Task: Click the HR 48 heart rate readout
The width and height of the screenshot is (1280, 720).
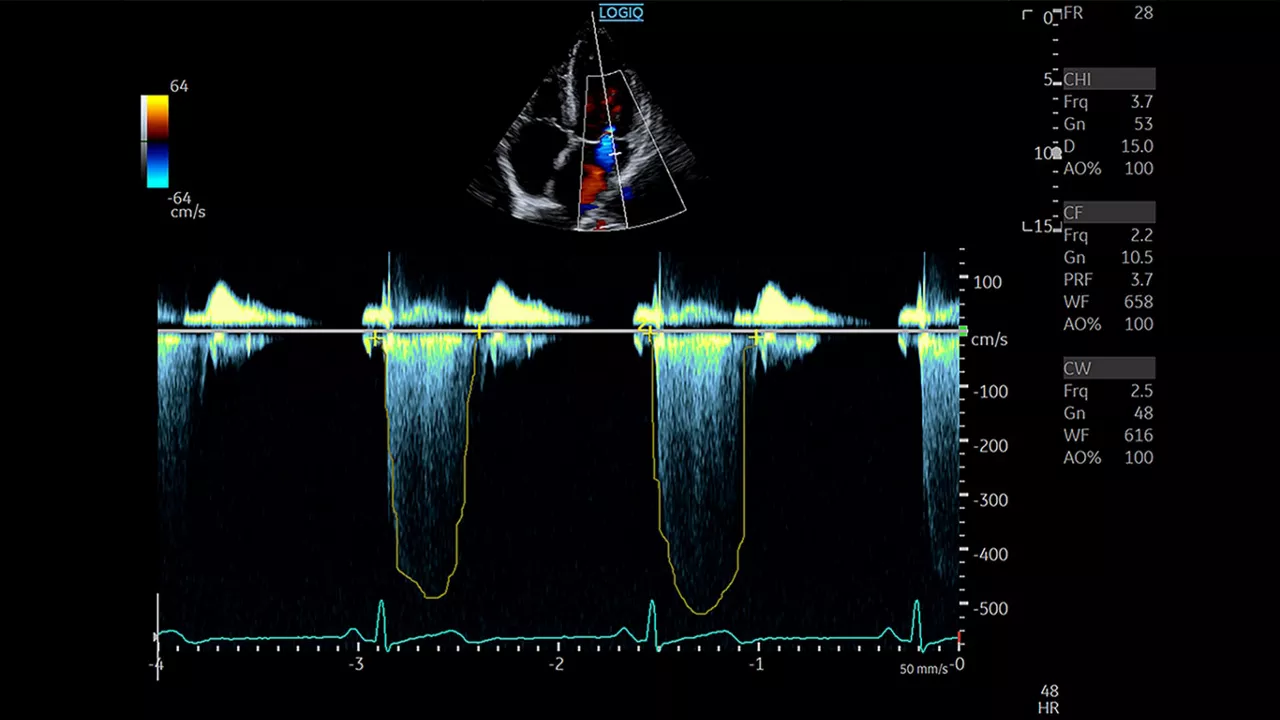Action: point(1050,699)
